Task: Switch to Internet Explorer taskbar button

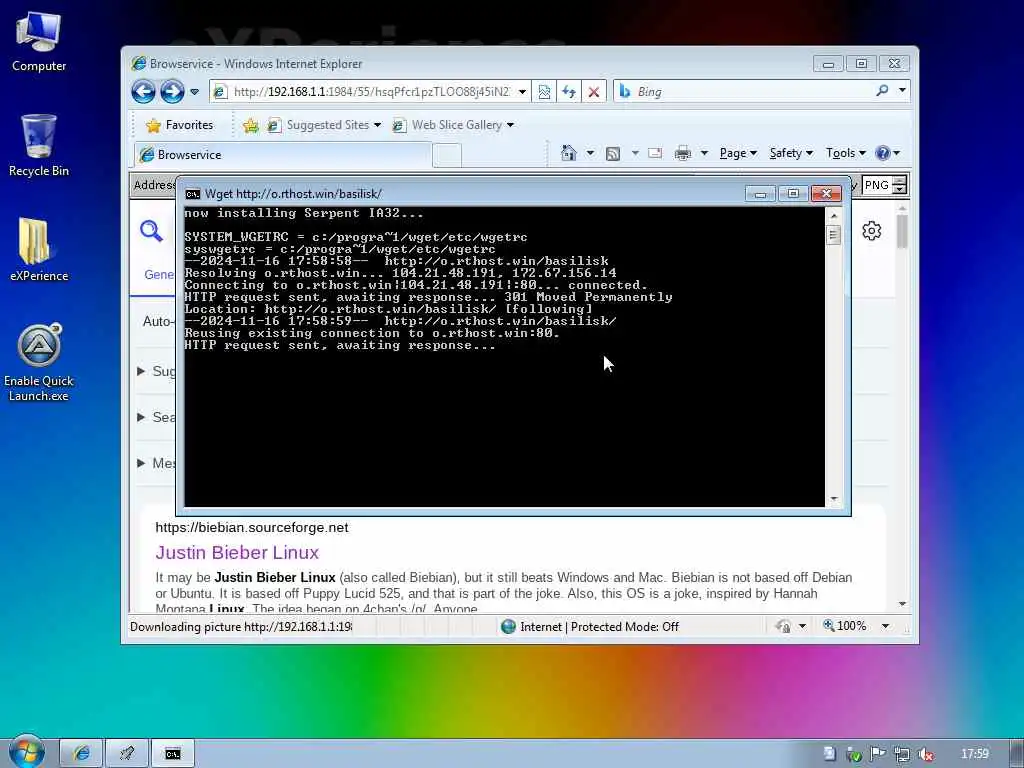Action: (x=81, y=754)
